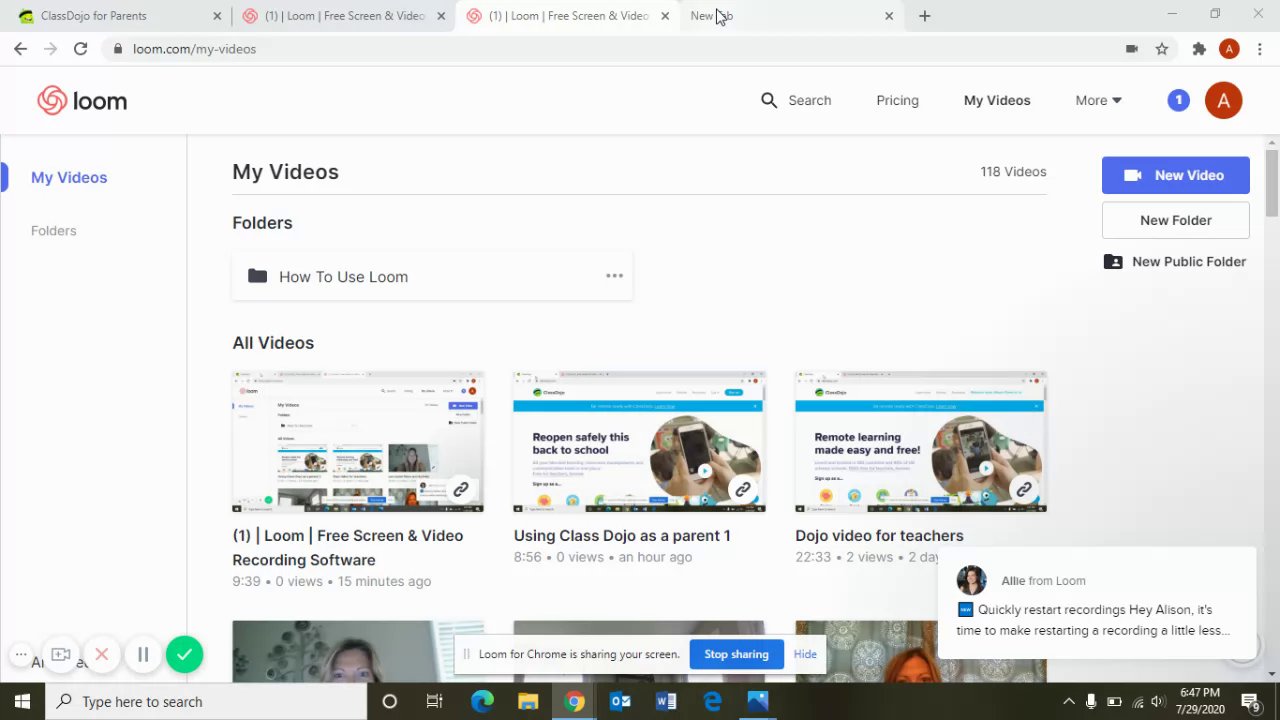Open File Explorer from the taskbar
This screenshot has width=1280, height=720.
pyautogui.click(x=528, y=701)
